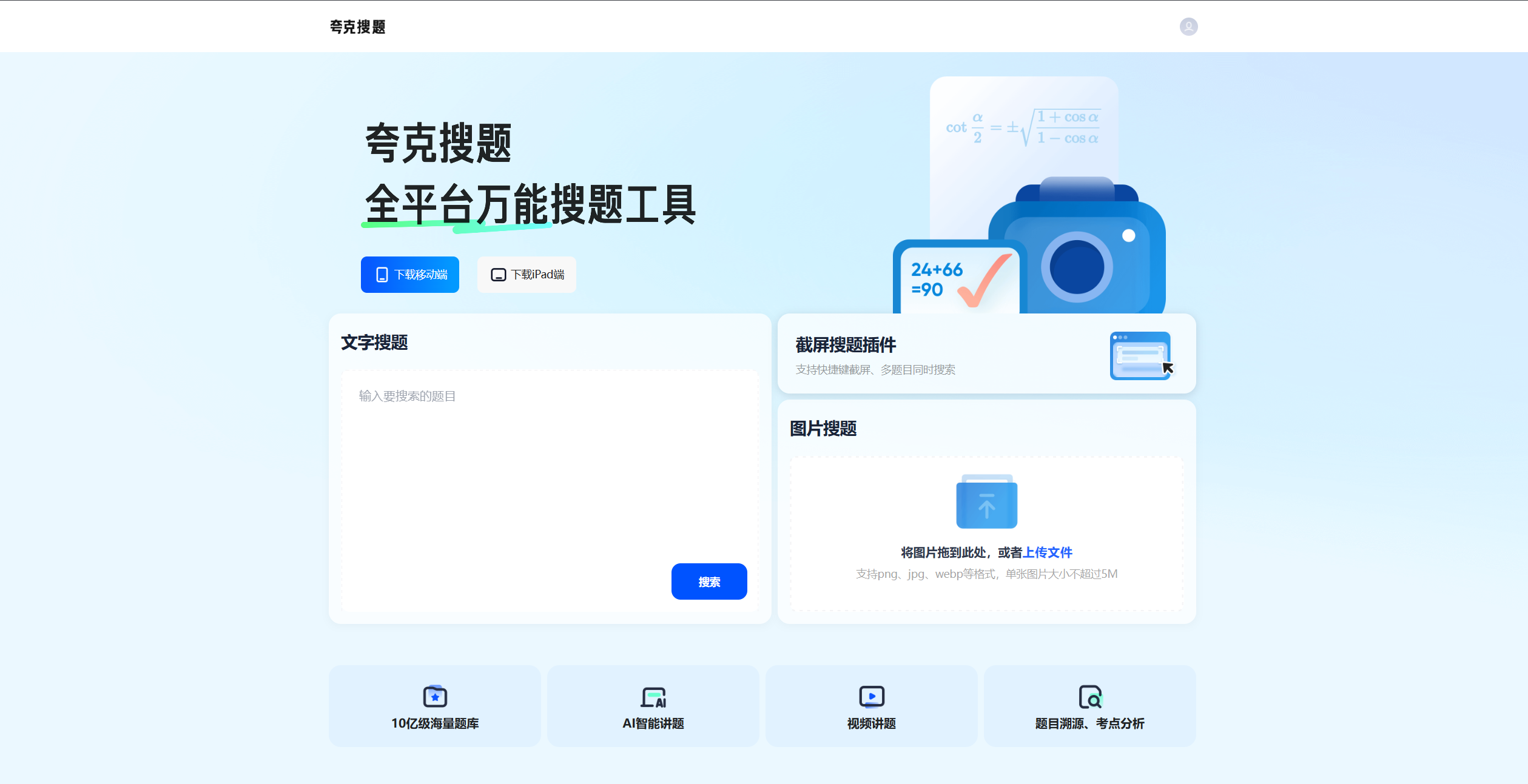Viewport: 1528px width, 784px height.
Task: Click the upload arrow icon in 图片搜题
Action: [986, 502]
